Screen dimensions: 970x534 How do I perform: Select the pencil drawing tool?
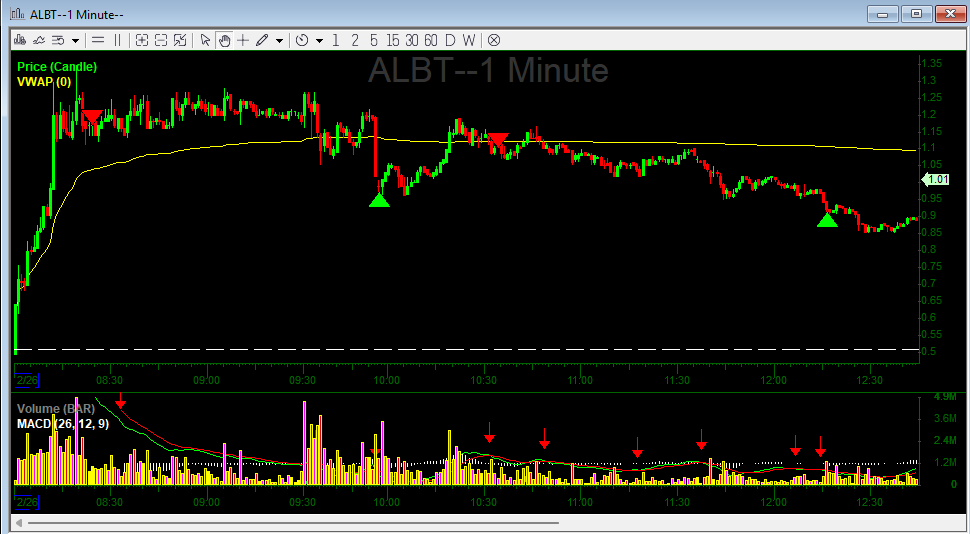[262, 40]
